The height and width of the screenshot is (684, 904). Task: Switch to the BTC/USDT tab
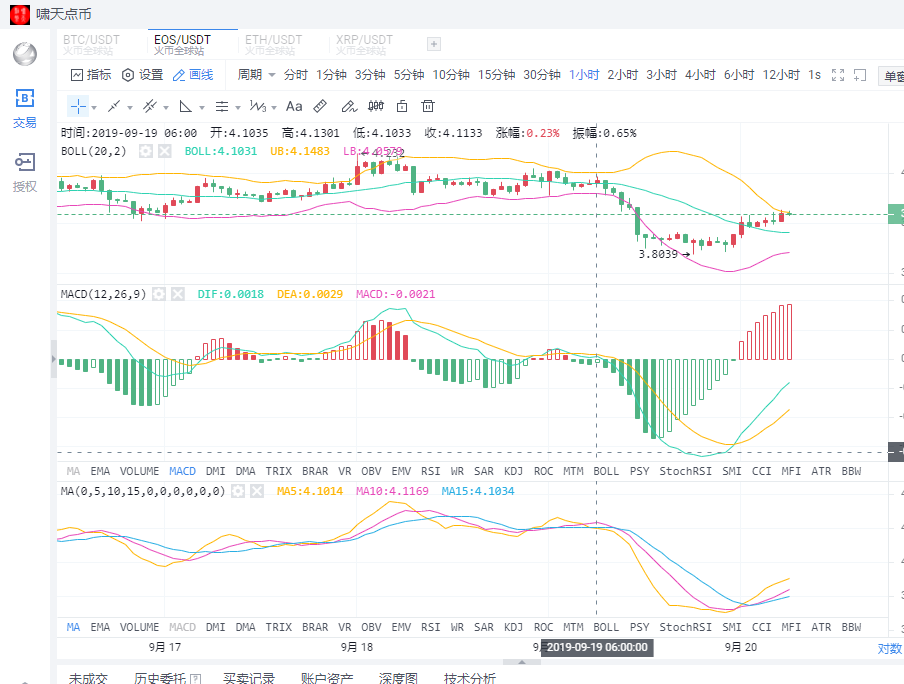point(91,44)
